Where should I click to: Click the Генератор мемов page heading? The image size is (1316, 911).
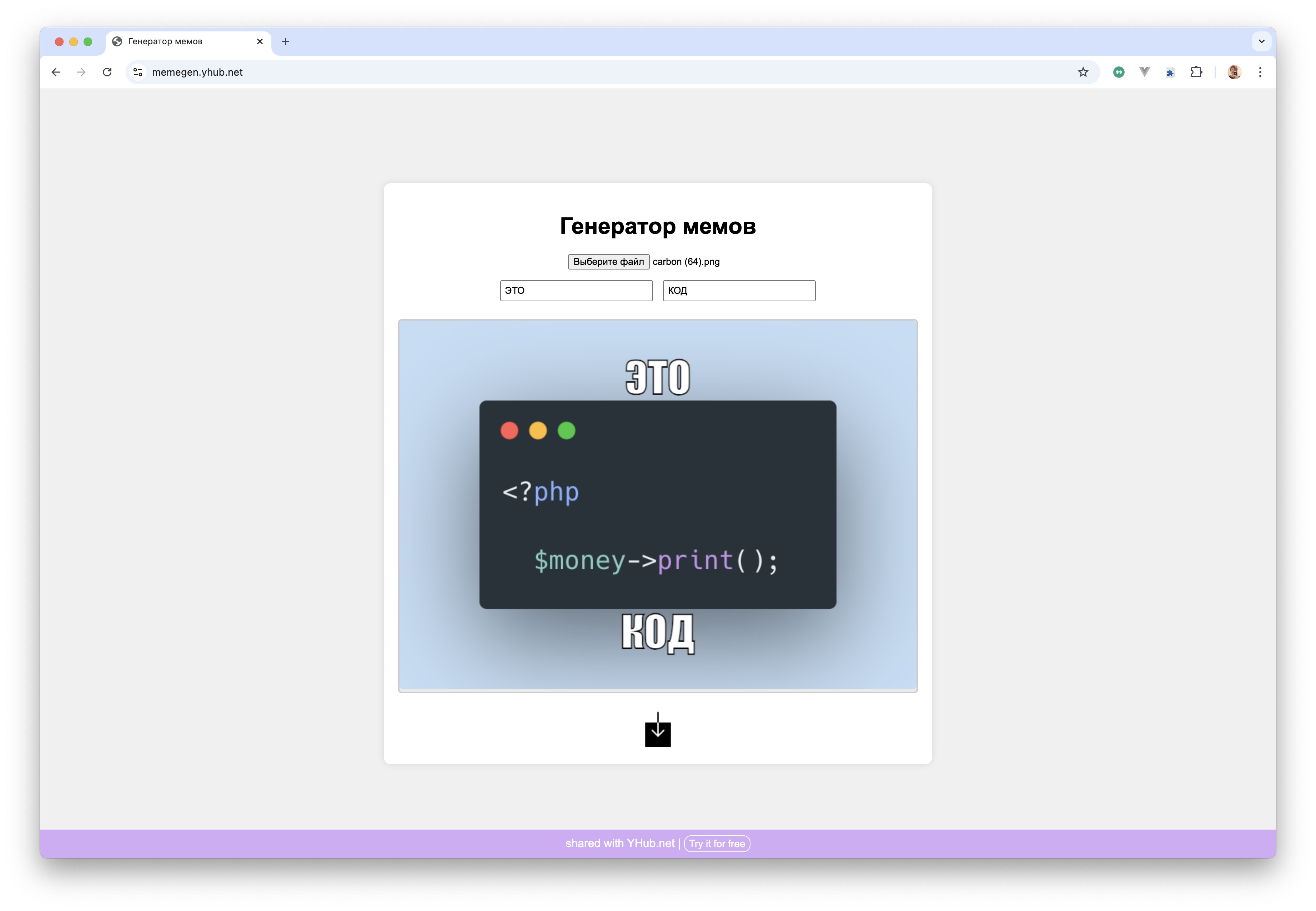658,227
